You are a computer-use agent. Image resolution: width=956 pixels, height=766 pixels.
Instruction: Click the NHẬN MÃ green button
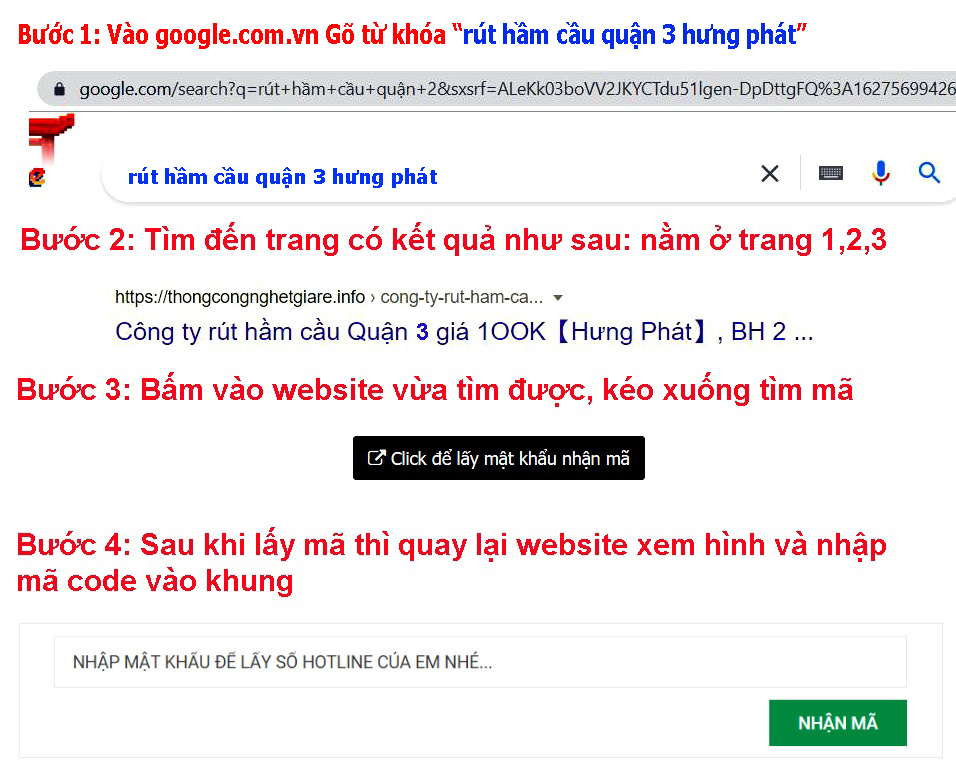pyautogui.click(x=837, y=722)
